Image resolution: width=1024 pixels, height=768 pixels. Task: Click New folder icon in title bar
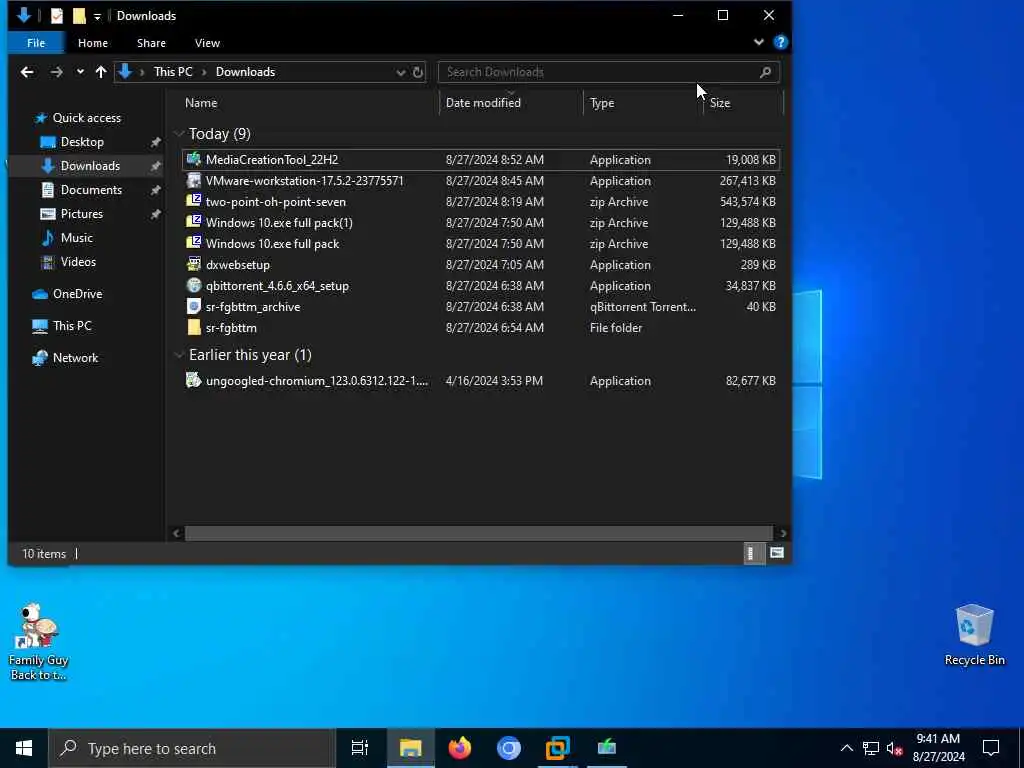[x=79, y=16]
